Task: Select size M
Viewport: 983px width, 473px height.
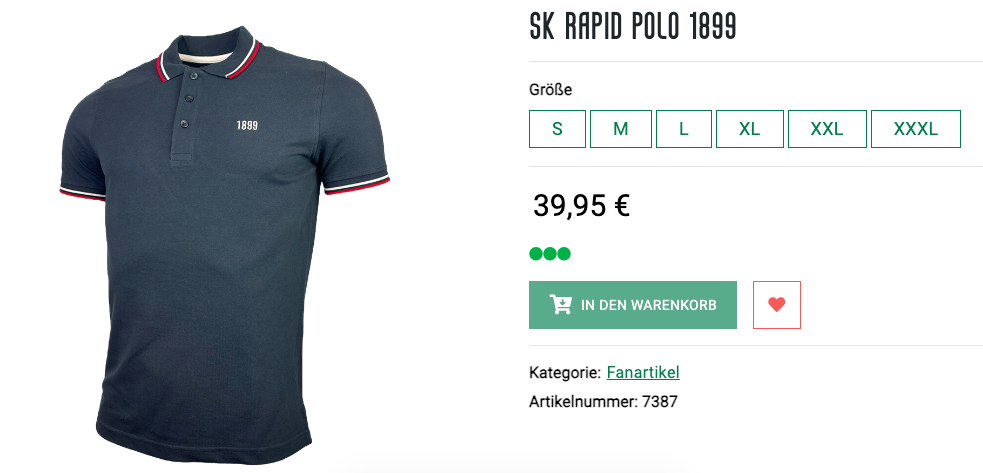Action: tap(621, 129)
